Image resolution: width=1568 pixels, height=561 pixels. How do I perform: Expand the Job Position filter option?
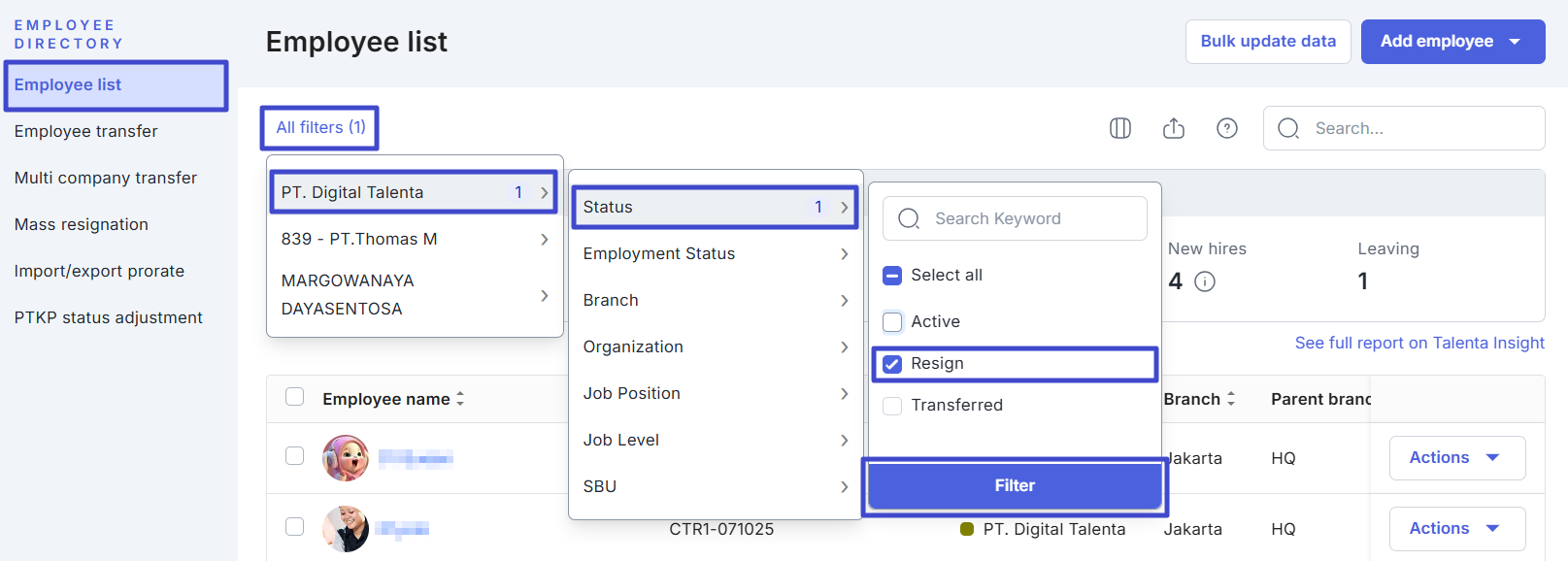tap(716, 393)
